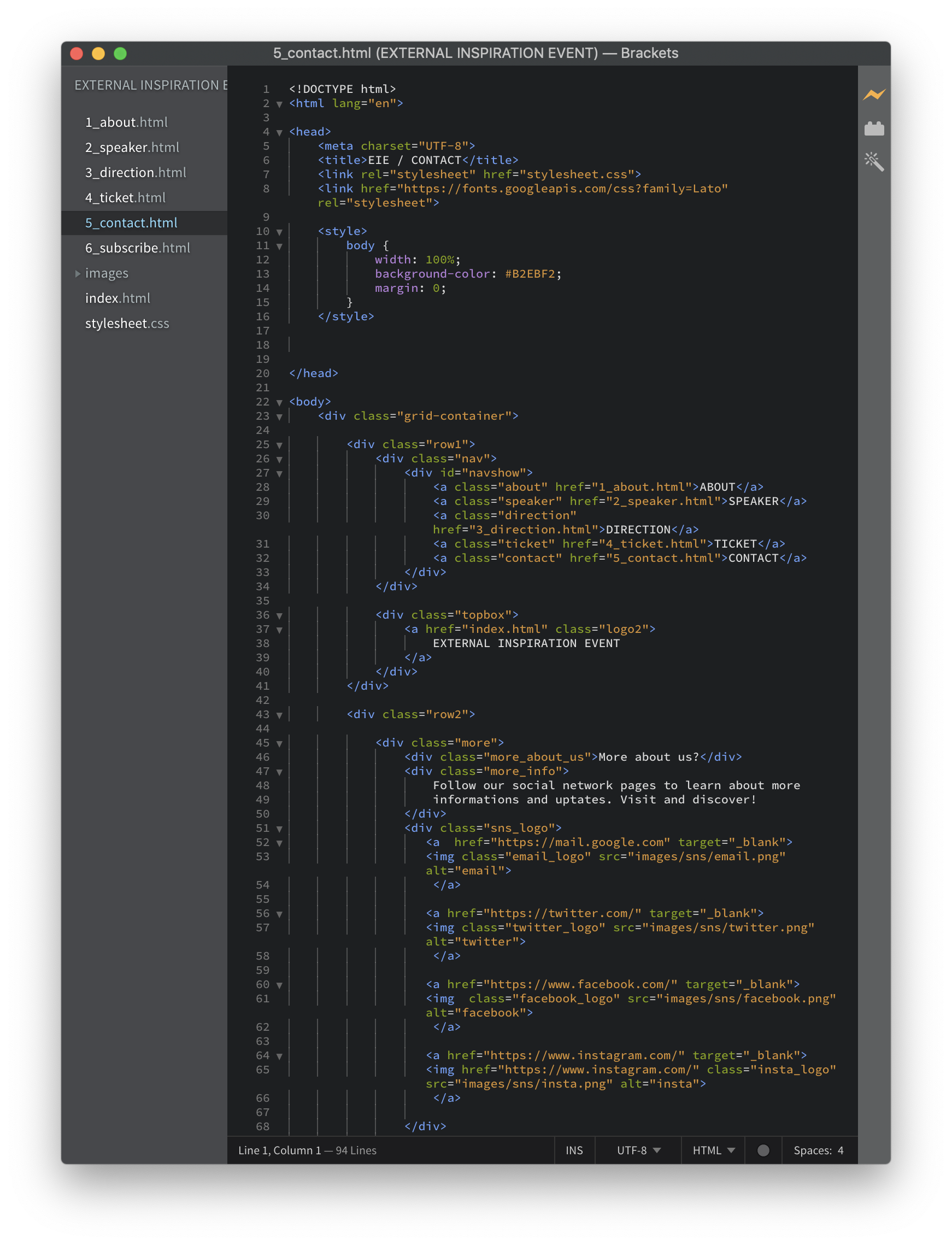Viewport: 952px width, 1245px height.
Task: Click line number 18 in the gutter
Action: (x=262, y=344)
